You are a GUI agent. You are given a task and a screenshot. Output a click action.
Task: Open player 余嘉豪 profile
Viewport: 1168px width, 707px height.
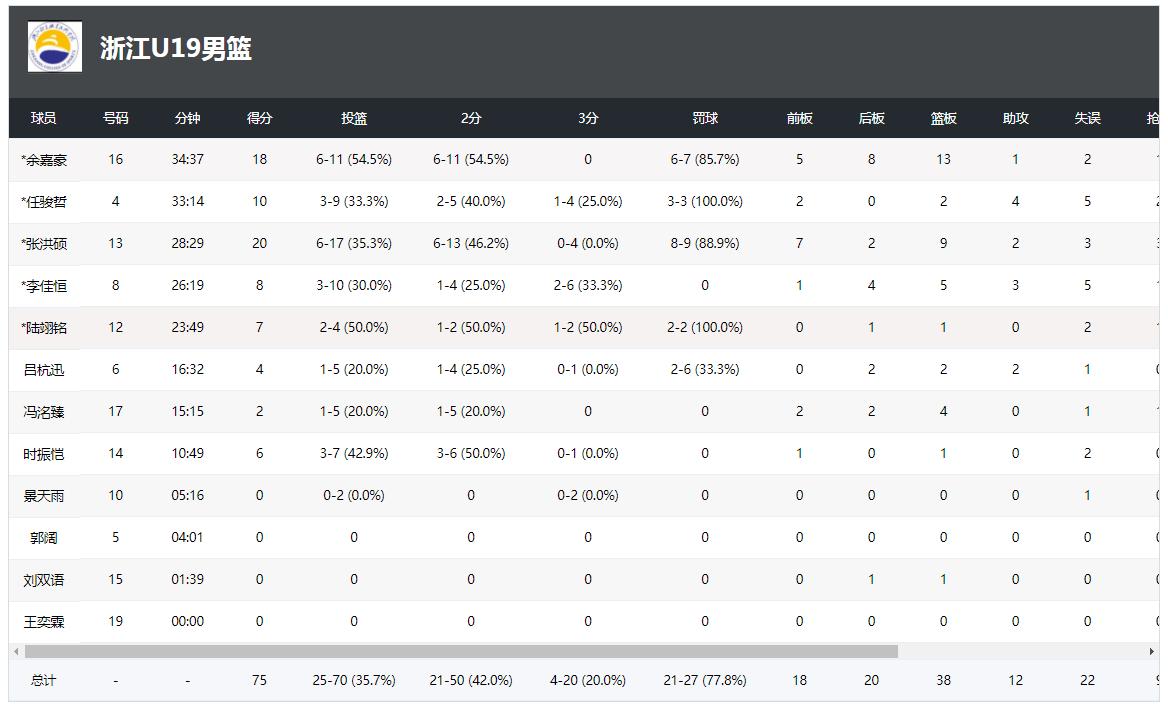tap(45, 160)
